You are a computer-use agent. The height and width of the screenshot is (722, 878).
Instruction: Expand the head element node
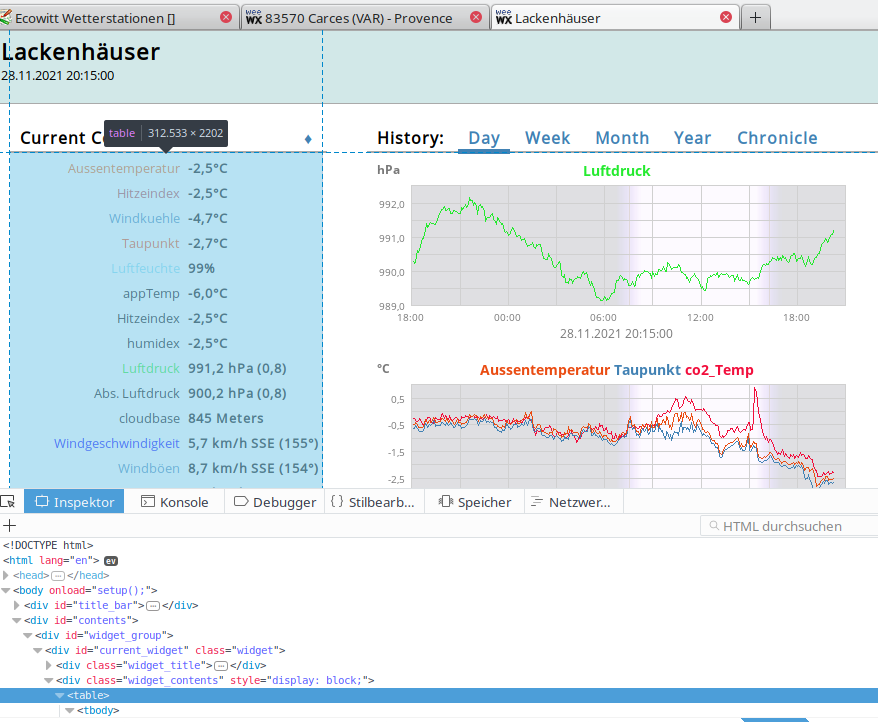click(x=7, y=576)
